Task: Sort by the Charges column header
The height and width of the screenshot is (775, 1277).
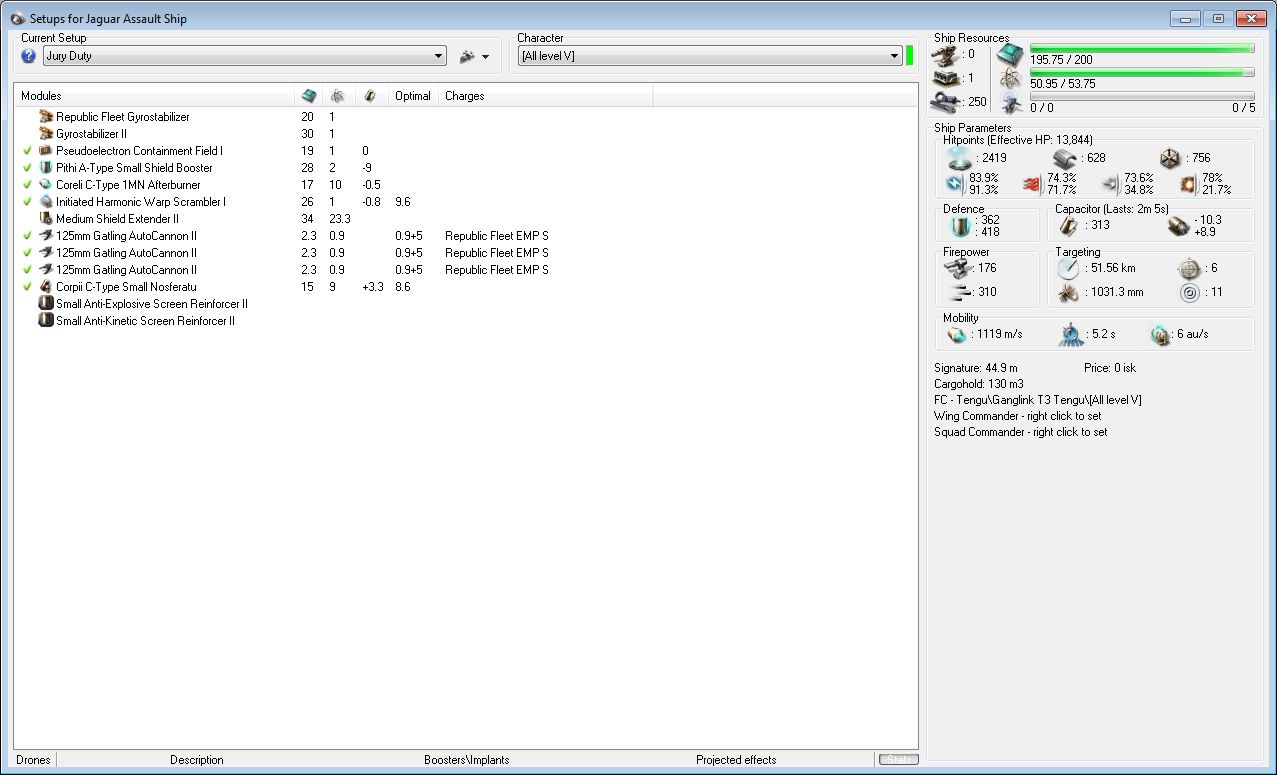Action: (546, 96)
